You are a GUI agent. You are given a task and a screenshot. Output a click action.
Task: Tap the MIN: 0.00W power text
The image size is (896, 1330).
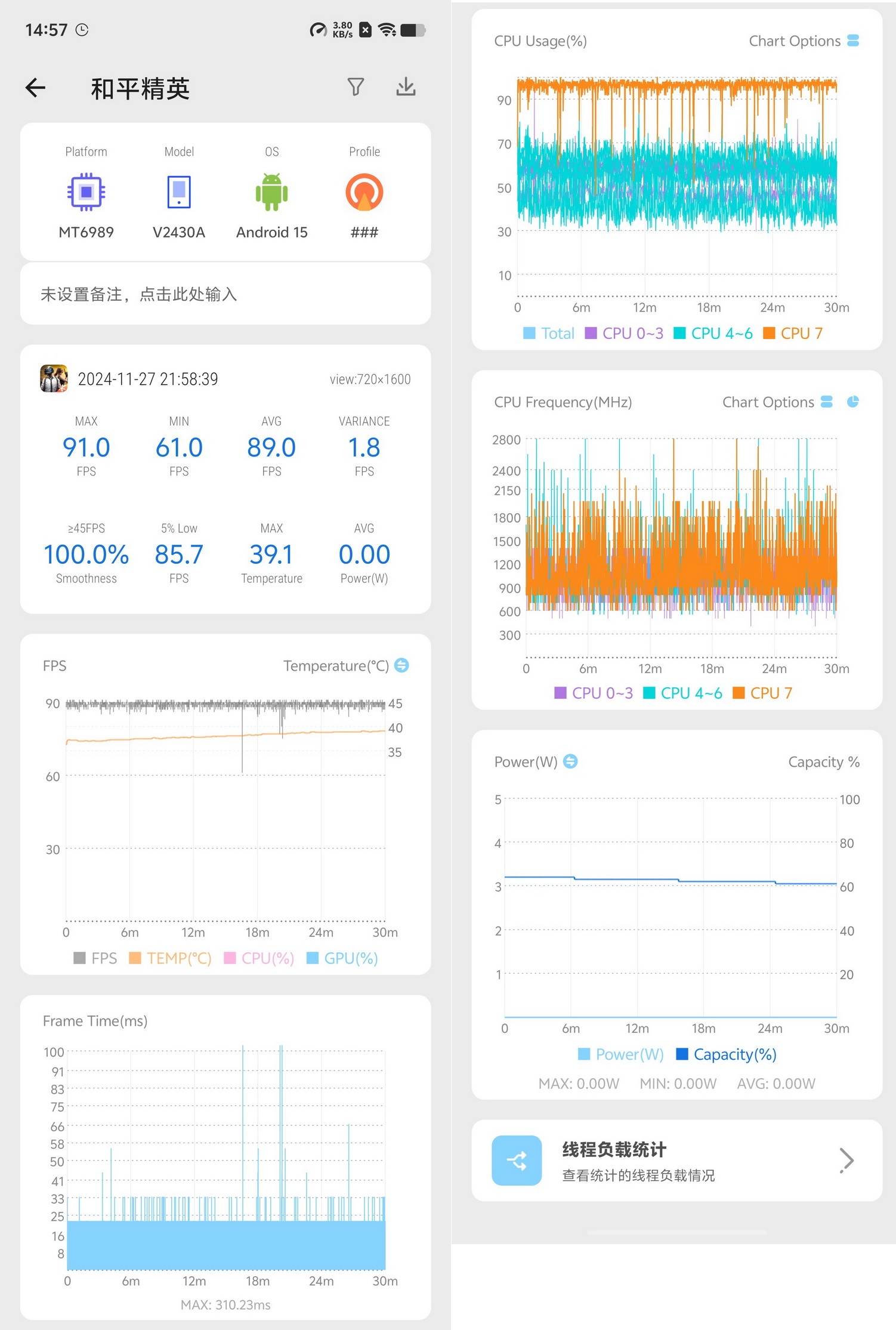(x=678, y=1084)
